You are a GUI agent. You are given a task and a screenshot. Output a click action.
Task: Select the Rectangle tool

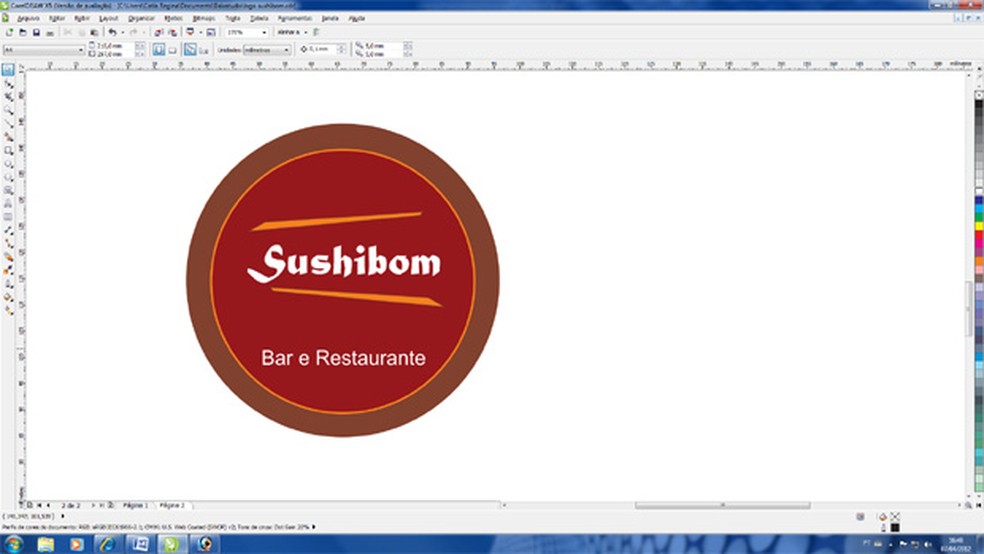[8, 150]
